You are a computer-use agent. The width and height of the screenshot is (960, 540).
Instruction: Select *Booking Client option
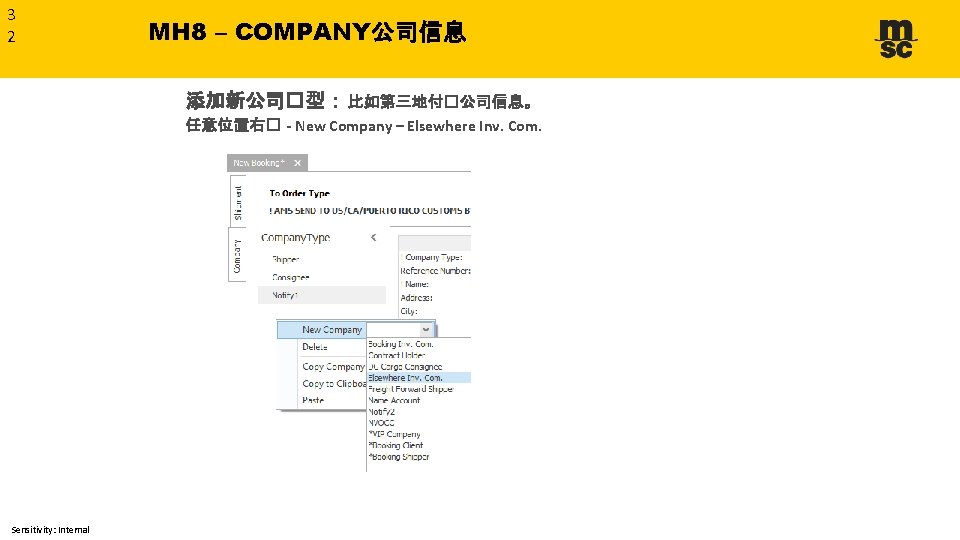pyautogui.click(x=396, y=445)
